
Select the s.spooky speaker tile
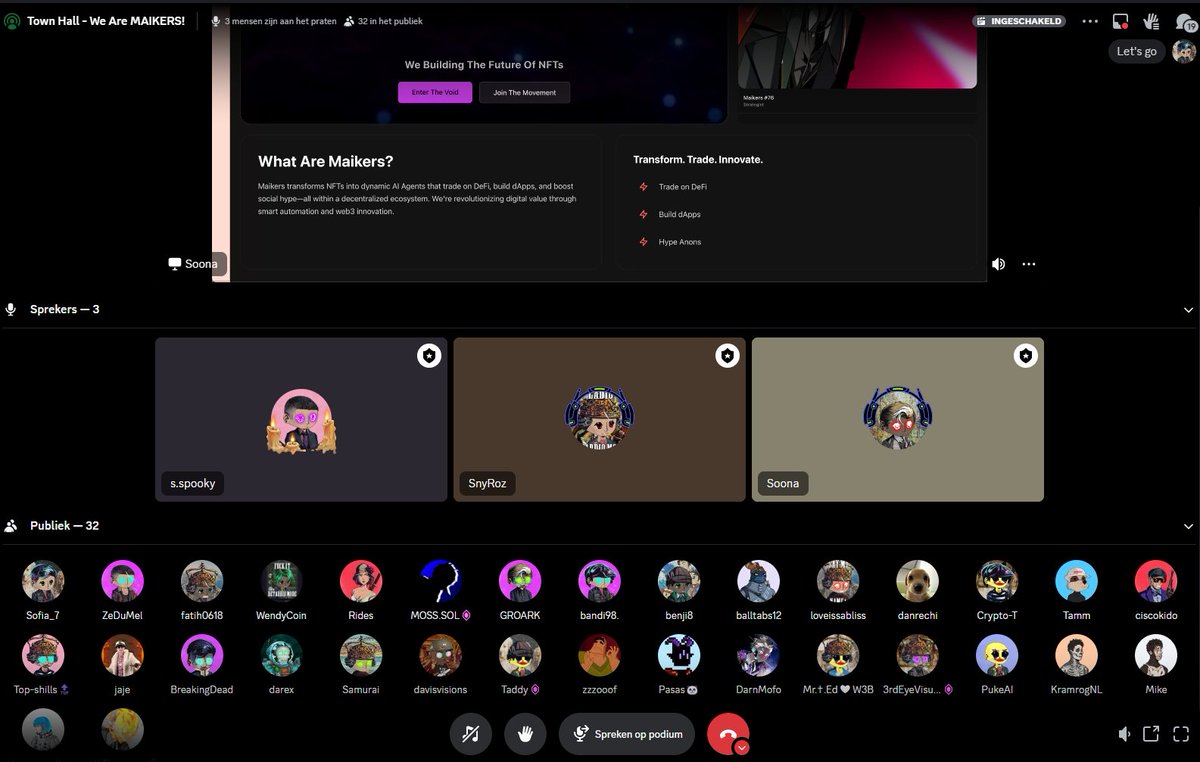pyautogui.click(x=301, y=419)
